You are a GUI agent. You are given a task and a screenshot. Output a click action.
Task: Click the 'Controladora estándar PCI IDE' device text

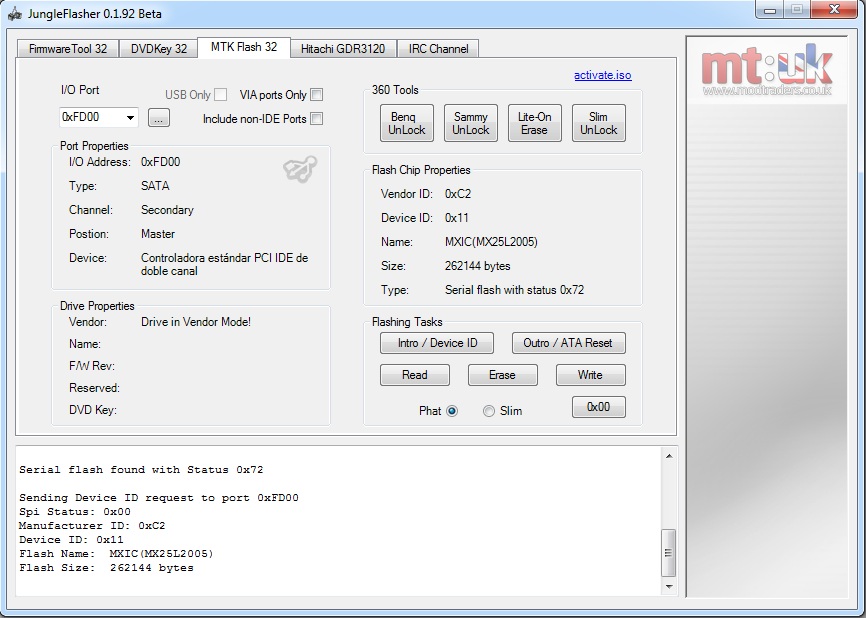(x=224, y=265)
